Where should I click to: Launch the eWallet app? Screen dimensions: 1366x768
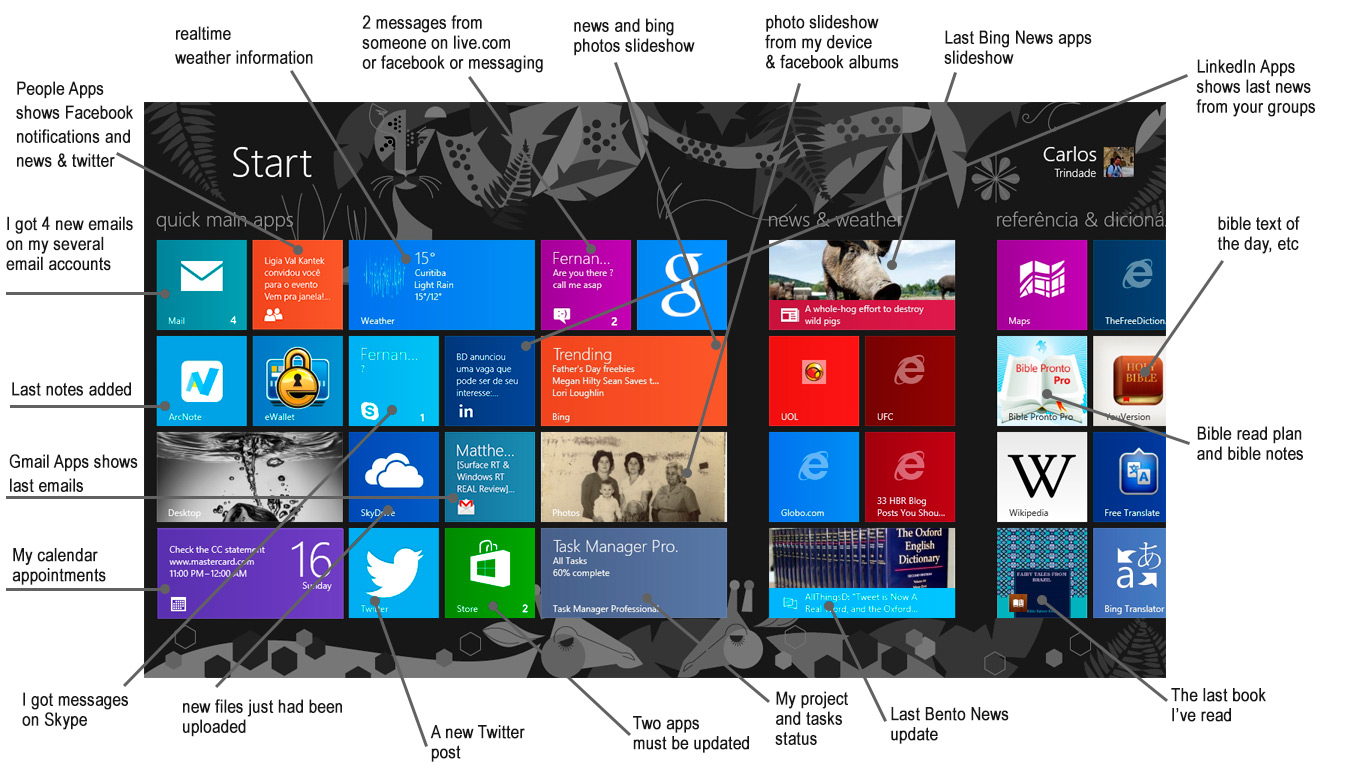click(296, 380)
